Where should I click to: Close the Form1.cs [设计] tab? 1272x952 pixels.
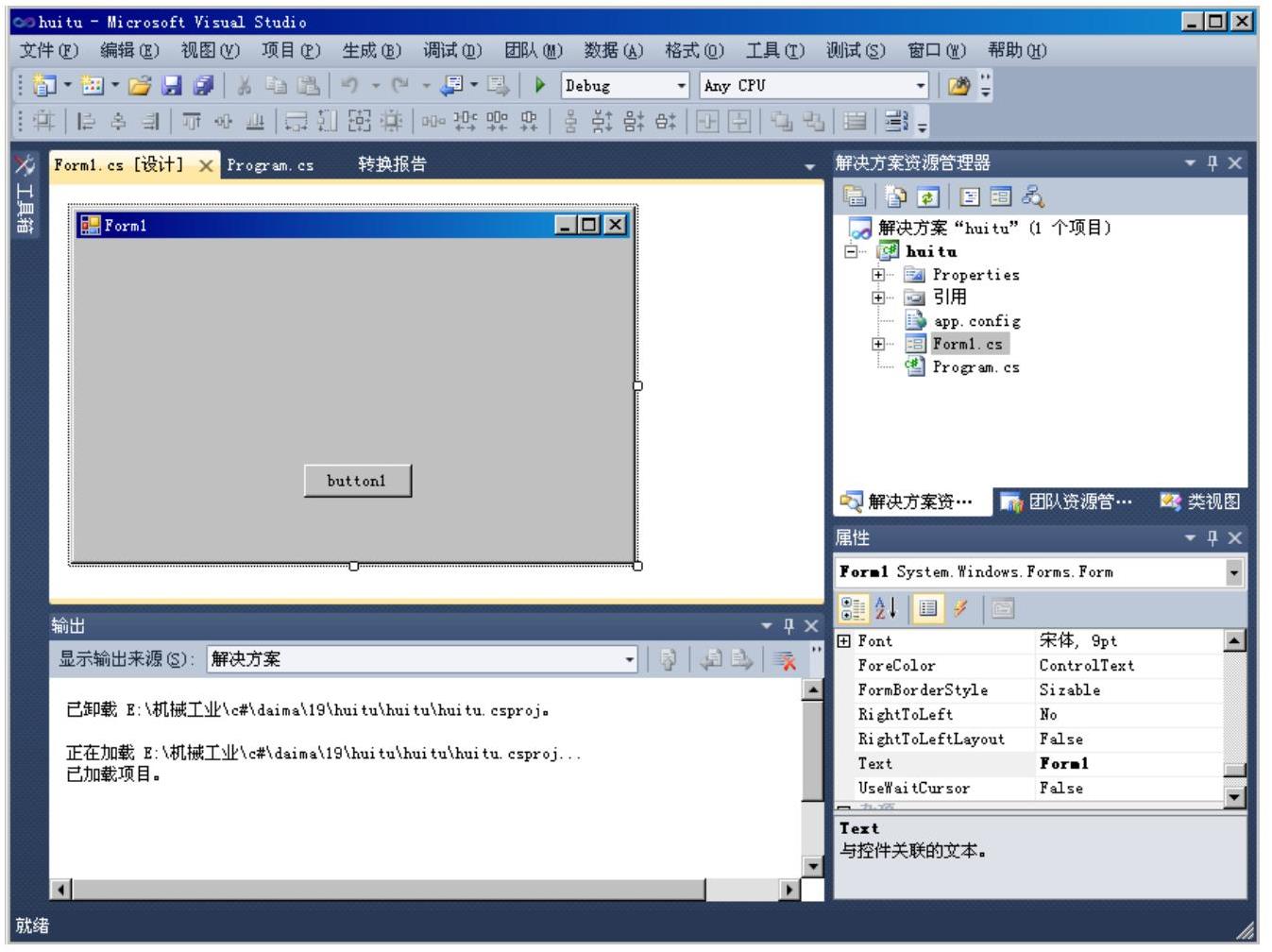[206, 165]
